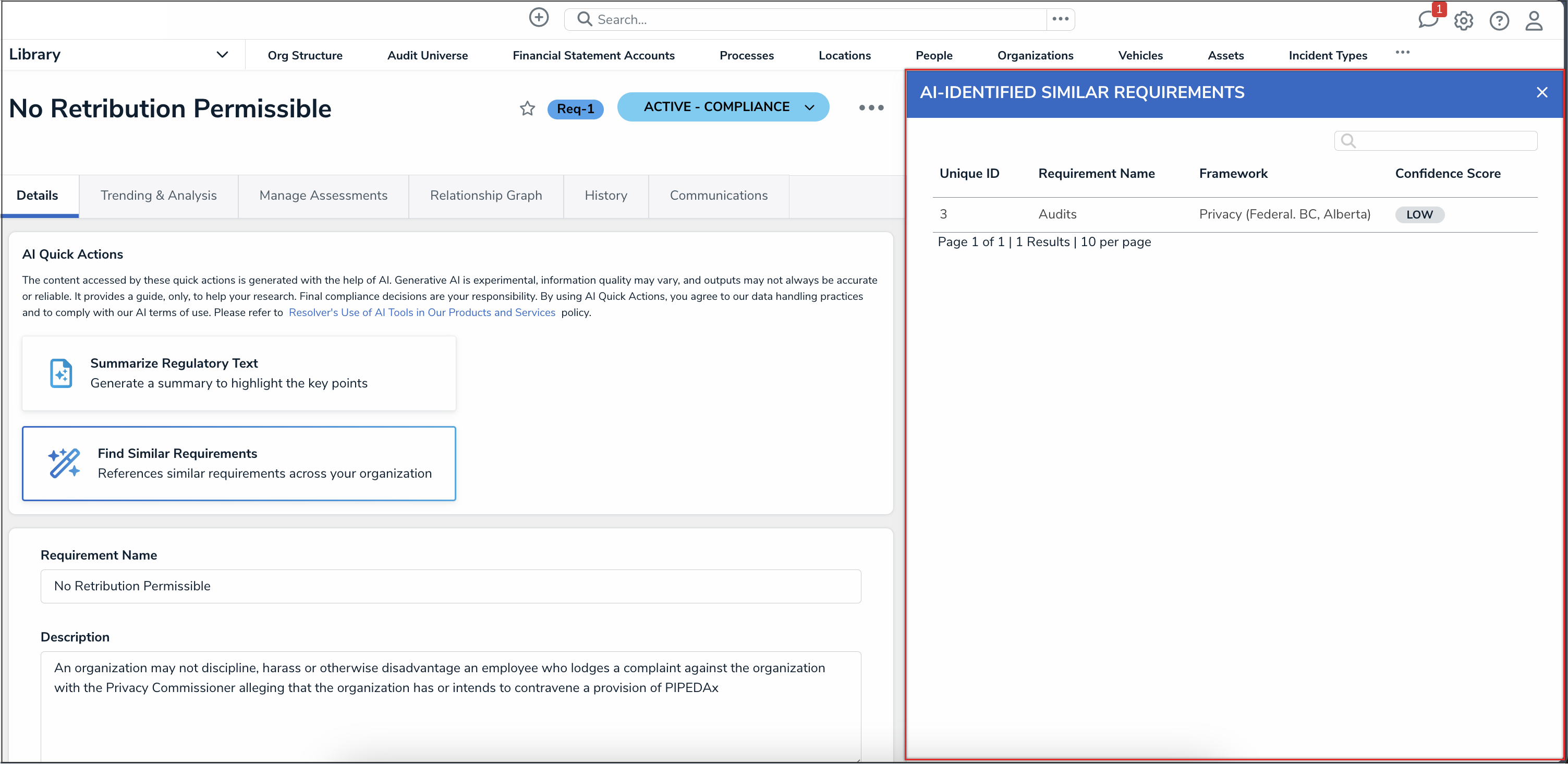Screen dimensions: 1568x764
Task: Click the magic wand Find Similar icon
Action: tap(64, 463)
